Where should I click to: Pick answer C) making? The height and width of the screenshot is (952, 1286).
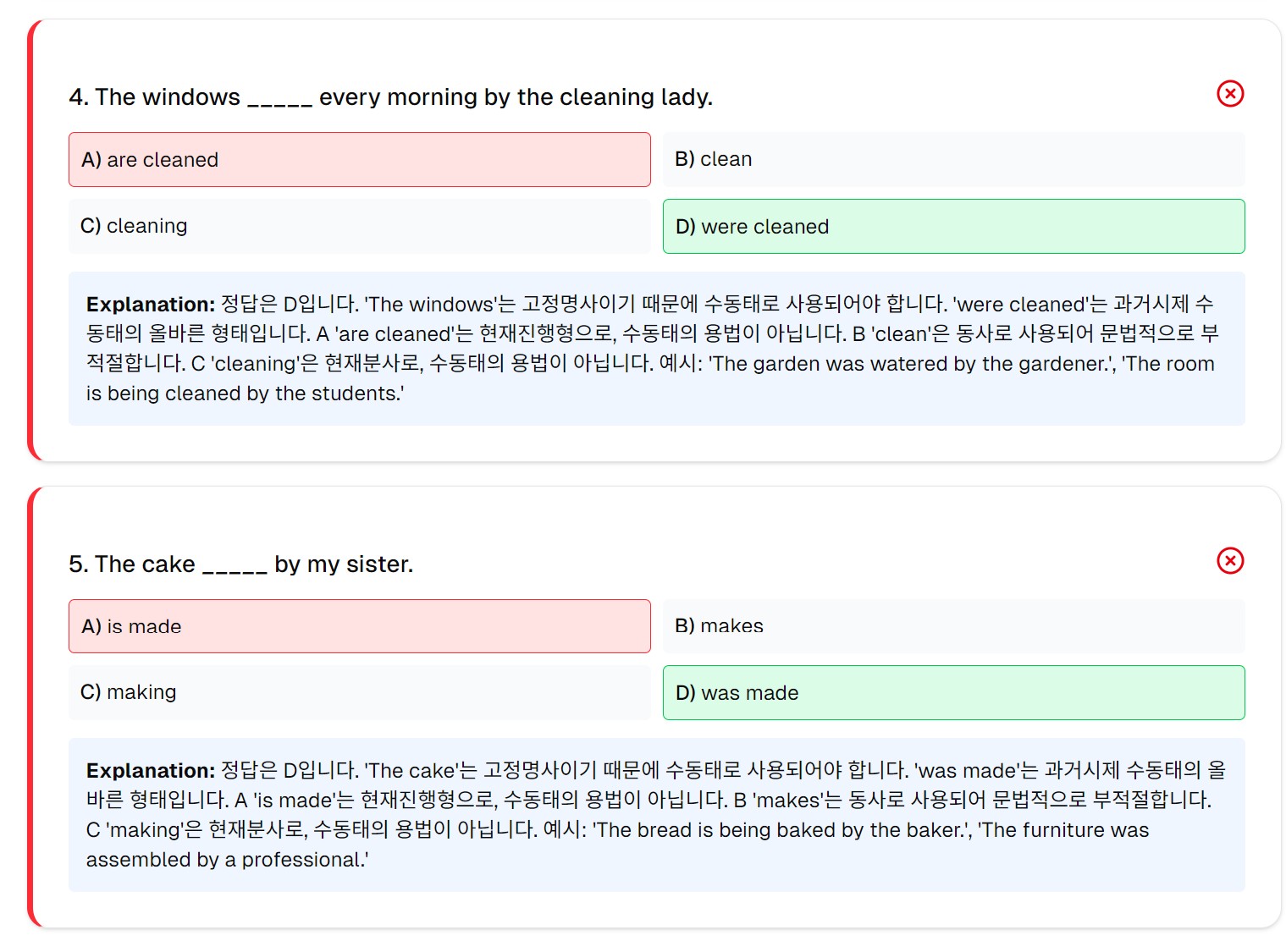click(x=359, y=692)
